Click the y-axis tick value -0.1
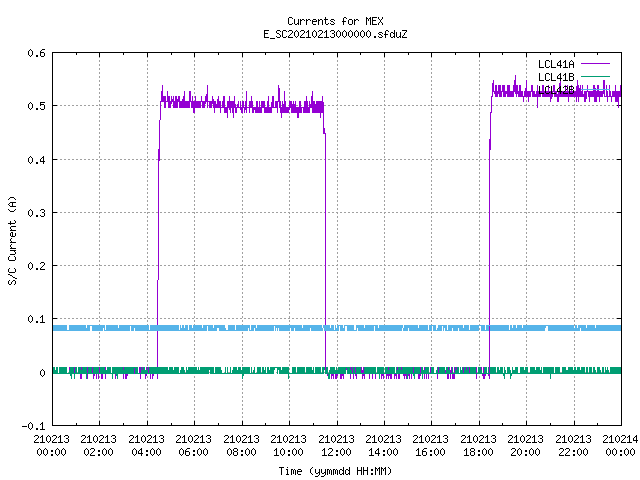This screenshot has height=480, width=640. click(x=33, y=426)
